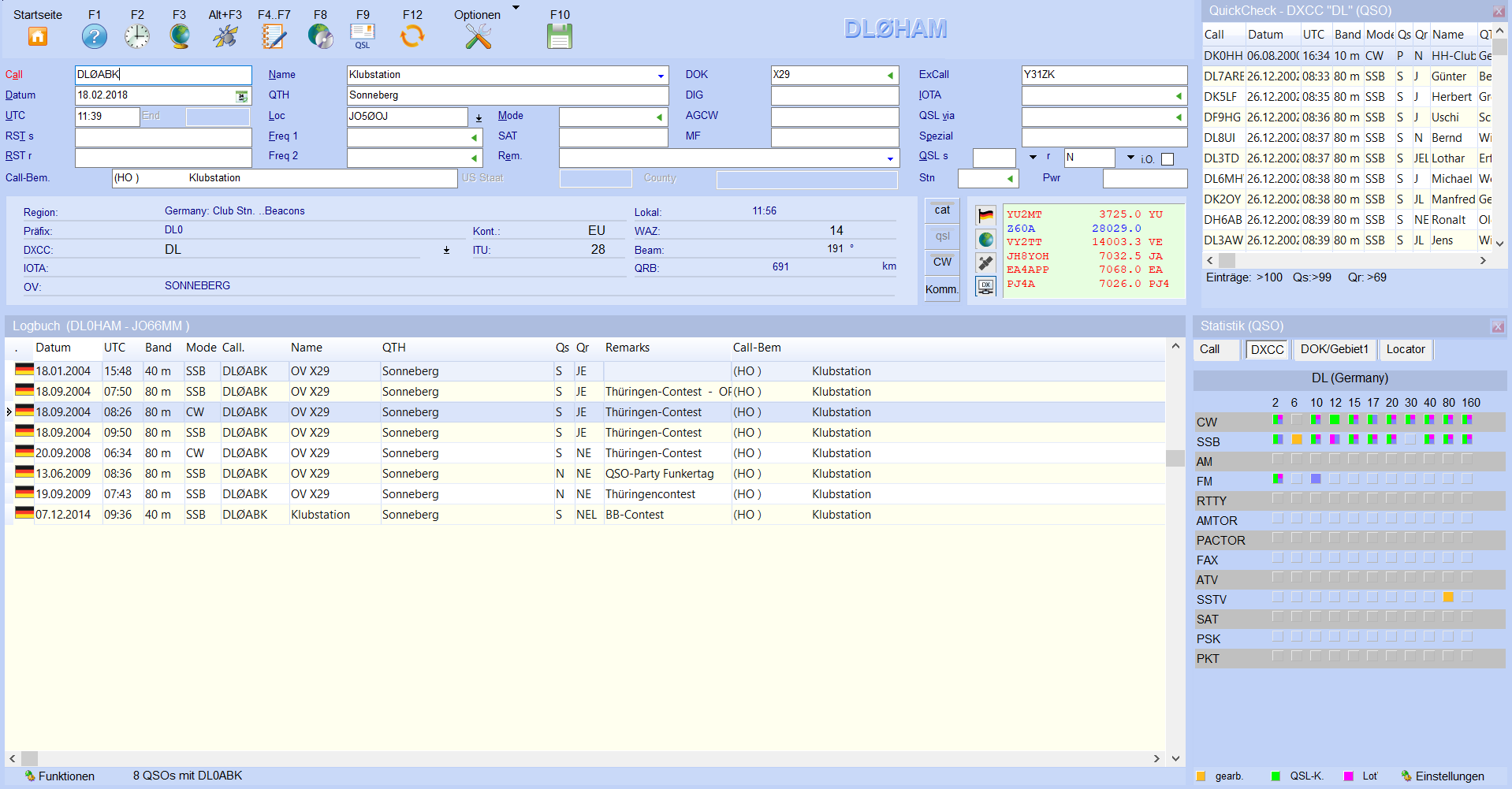Viewport: 1512px width, 789px height.
Task: Click the SSB 12 m magenta status square
Action: (1335, 439)
